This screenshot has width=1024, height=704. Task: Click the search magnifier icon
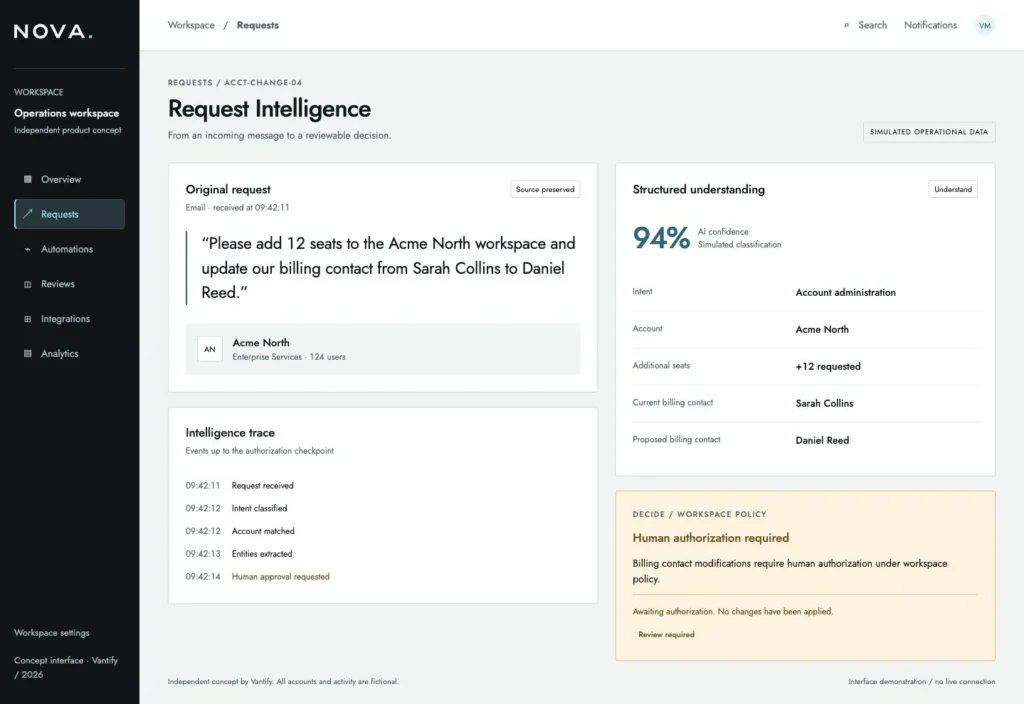[x=846, y=25]
